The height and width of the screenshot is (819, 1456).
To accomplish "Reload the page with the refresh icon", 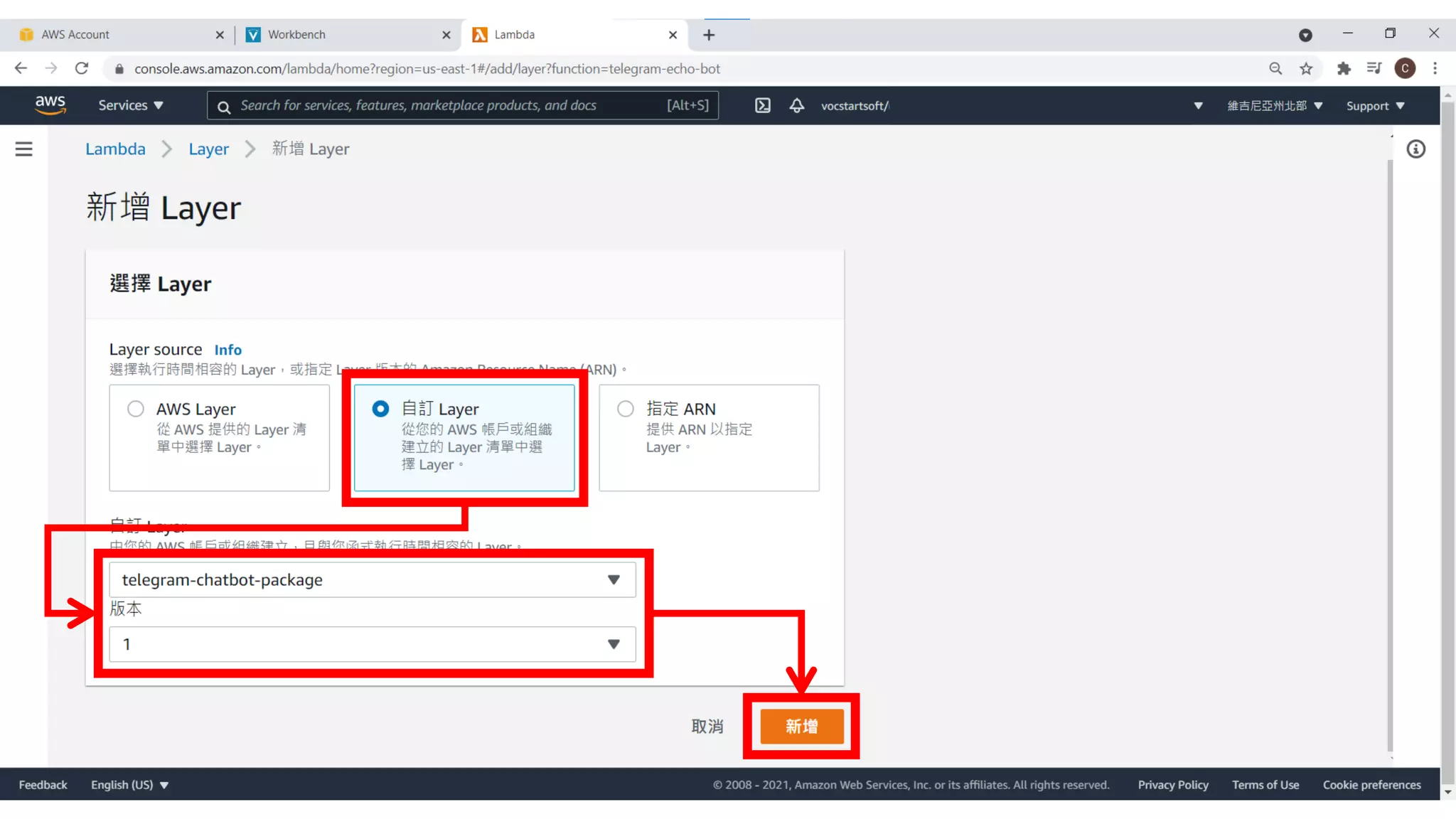I will click(x=82, y=69).
